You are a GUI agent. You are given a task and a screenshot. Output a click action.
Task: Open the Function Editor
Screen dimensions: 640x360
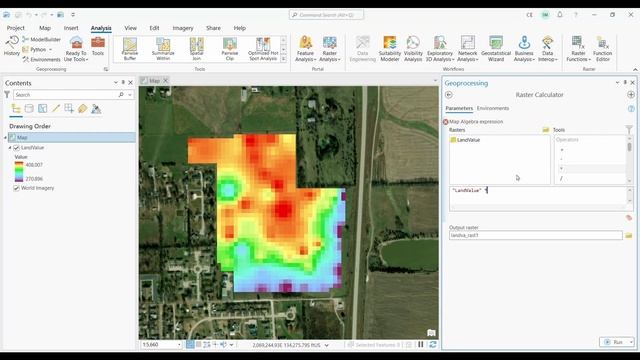pos(602,49)
